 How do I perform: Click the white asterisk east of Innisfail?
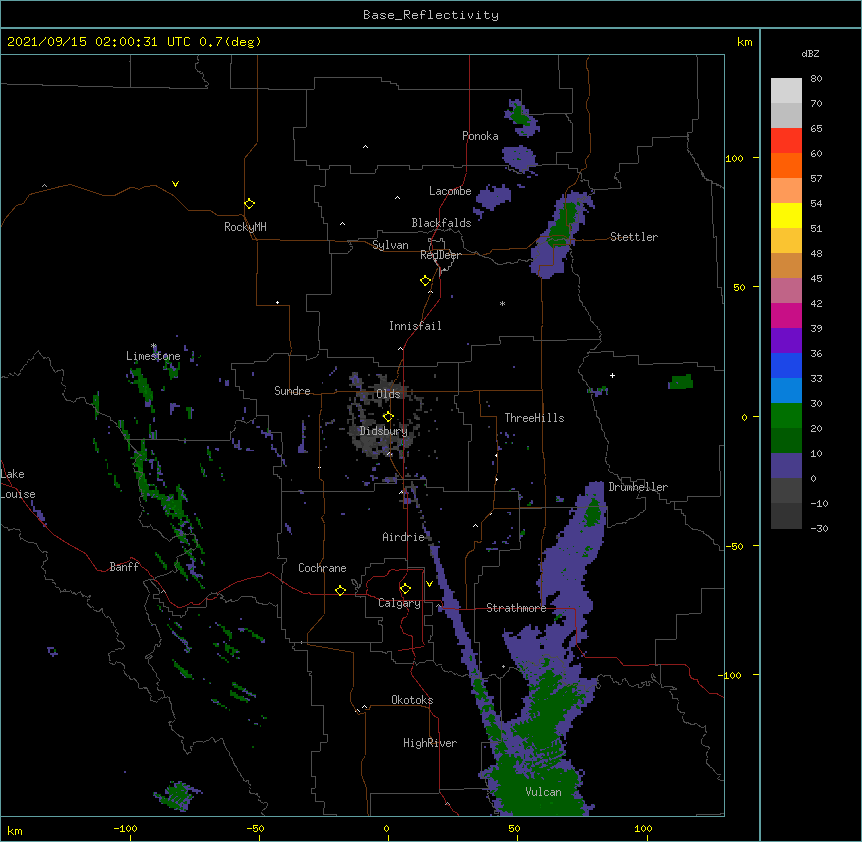pyautogui.click(x=502, y=303)
